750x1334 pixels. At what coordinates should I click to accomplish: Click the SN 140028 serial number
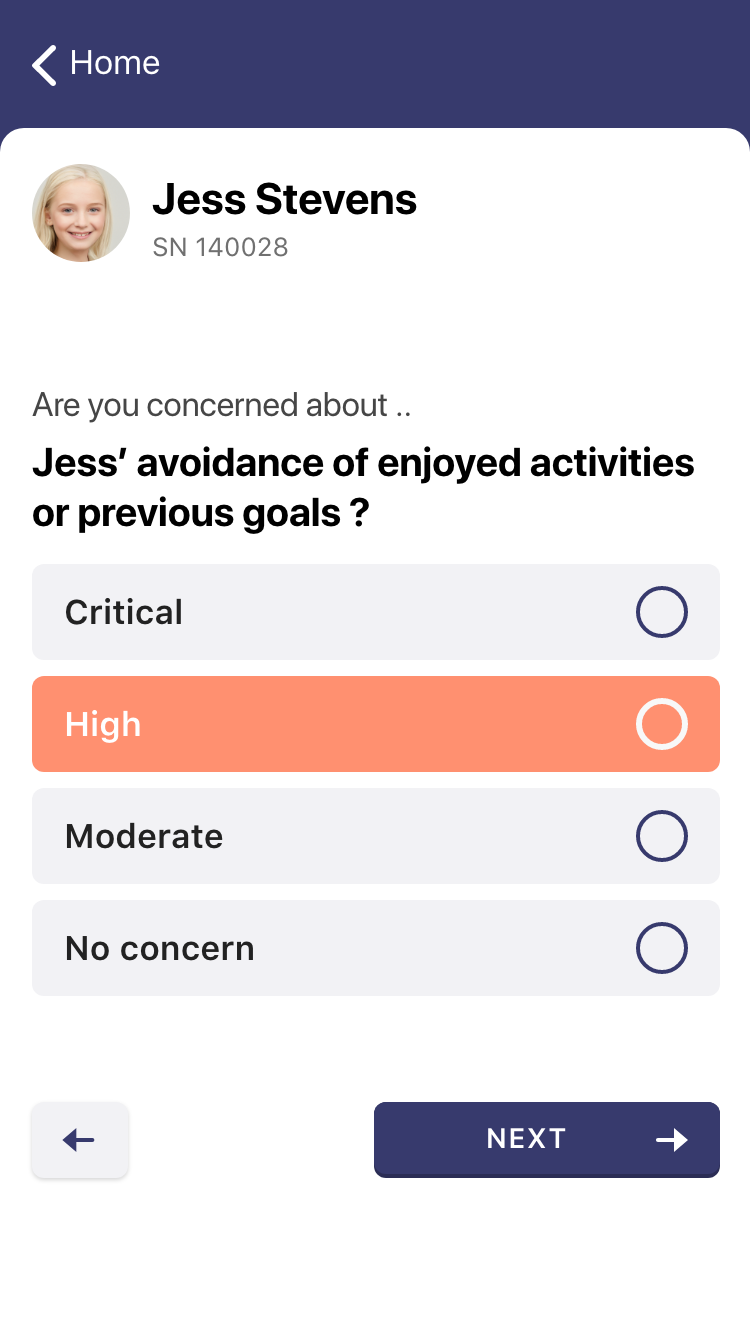[x=220, y=247]
